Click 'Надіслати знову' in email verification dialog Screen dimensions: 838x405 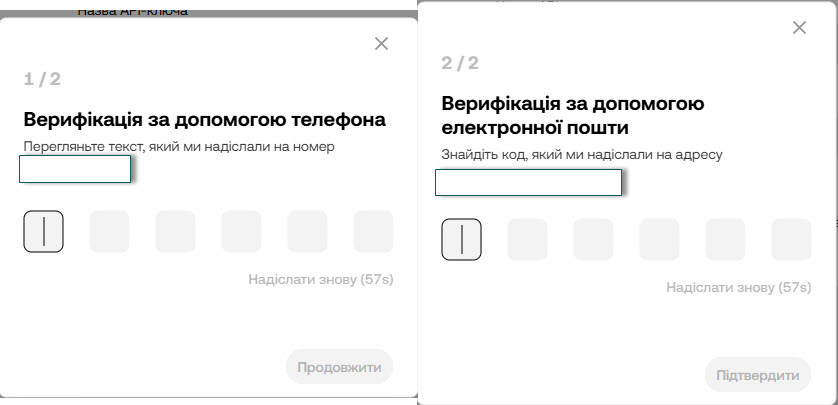pyautogui.click(x=738, y=287)
